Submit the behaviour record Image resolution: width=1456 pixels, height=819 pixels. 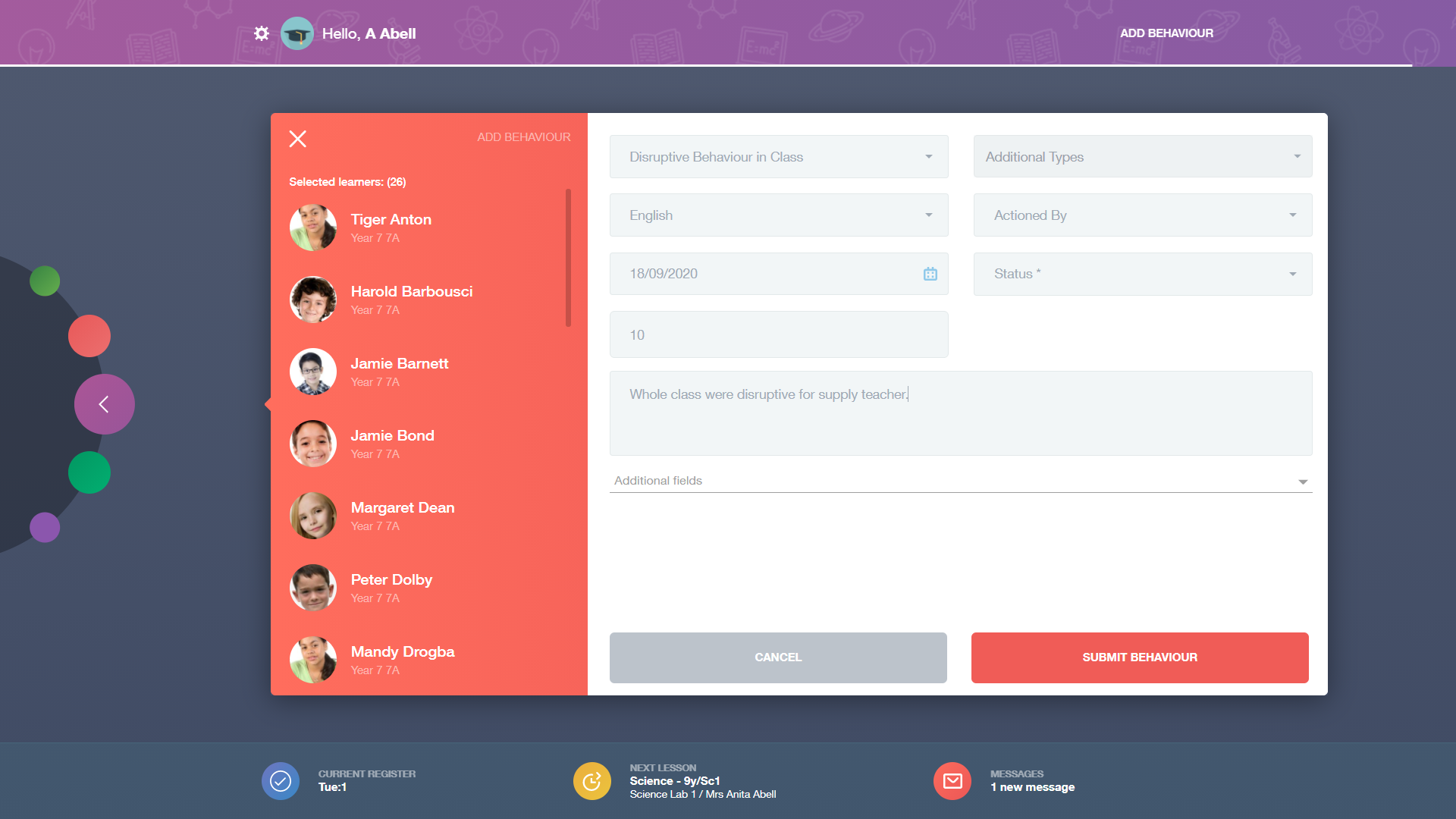click(x=1140, y=657)
